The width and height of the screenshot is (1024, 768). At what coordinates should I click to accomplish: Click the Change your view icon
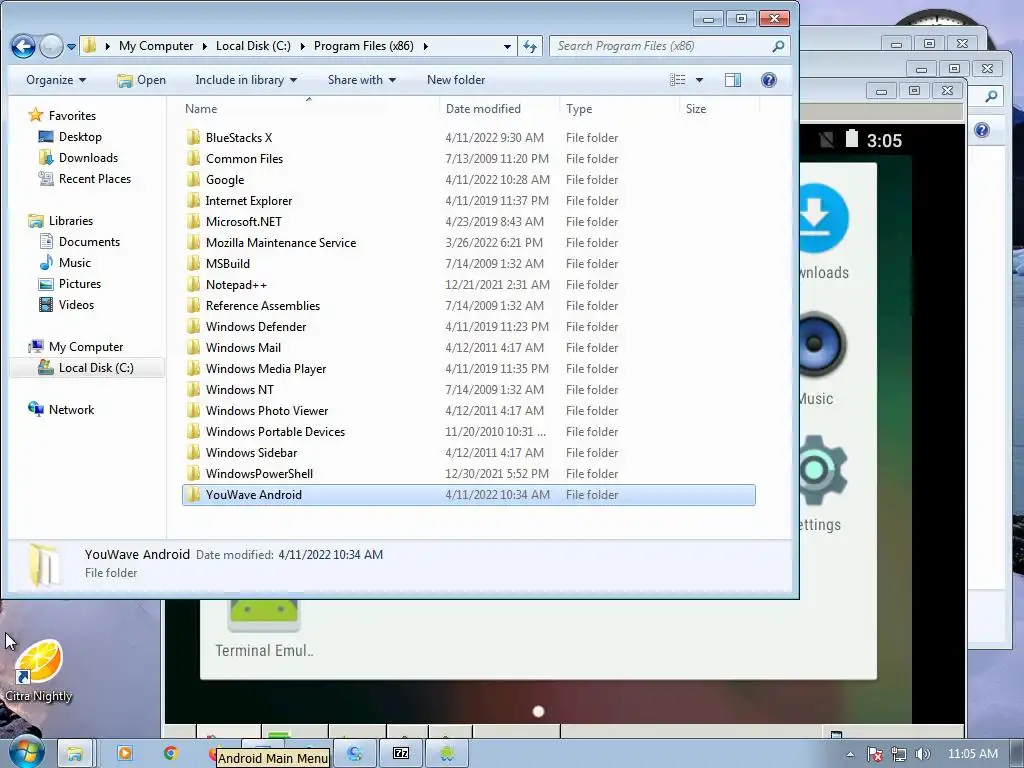[x=678, y=80]
